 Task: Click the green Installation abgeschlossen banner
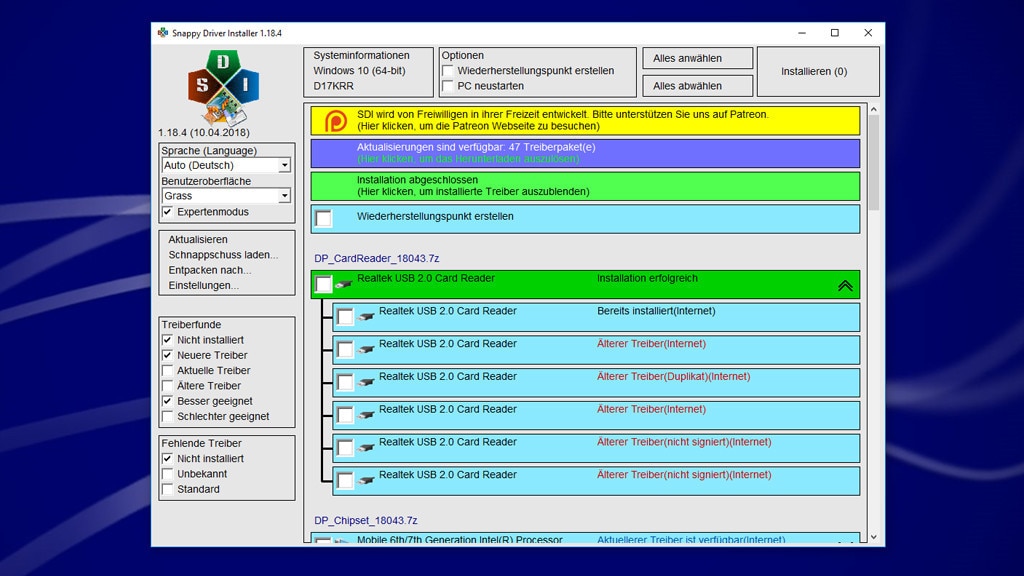[x=585, y=185]
